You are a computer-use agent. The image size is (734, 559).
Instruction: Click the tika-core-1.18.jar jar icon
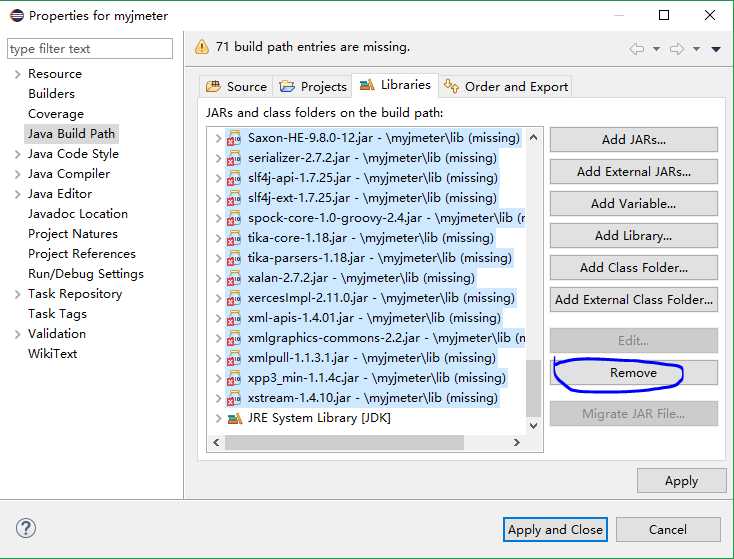click(234, 239)
